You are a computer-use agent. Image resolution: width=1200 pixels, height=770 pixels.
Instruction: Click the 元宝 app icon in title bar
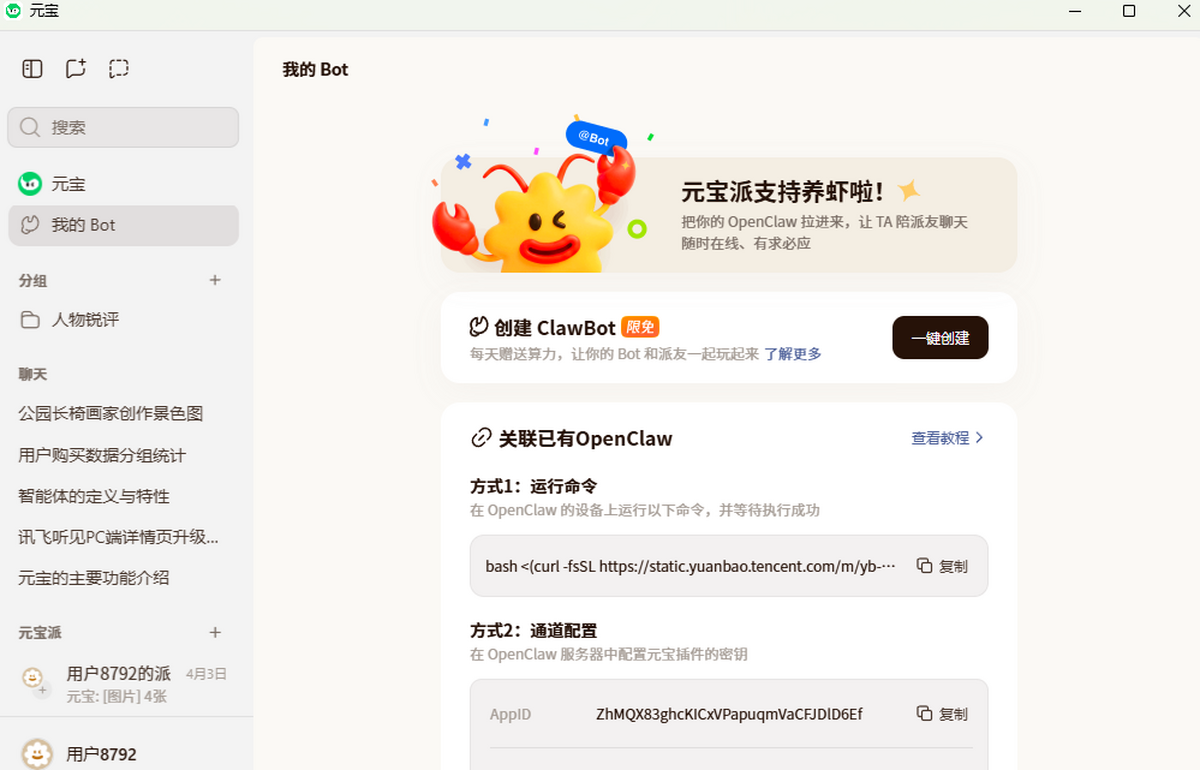pos(13,11)
